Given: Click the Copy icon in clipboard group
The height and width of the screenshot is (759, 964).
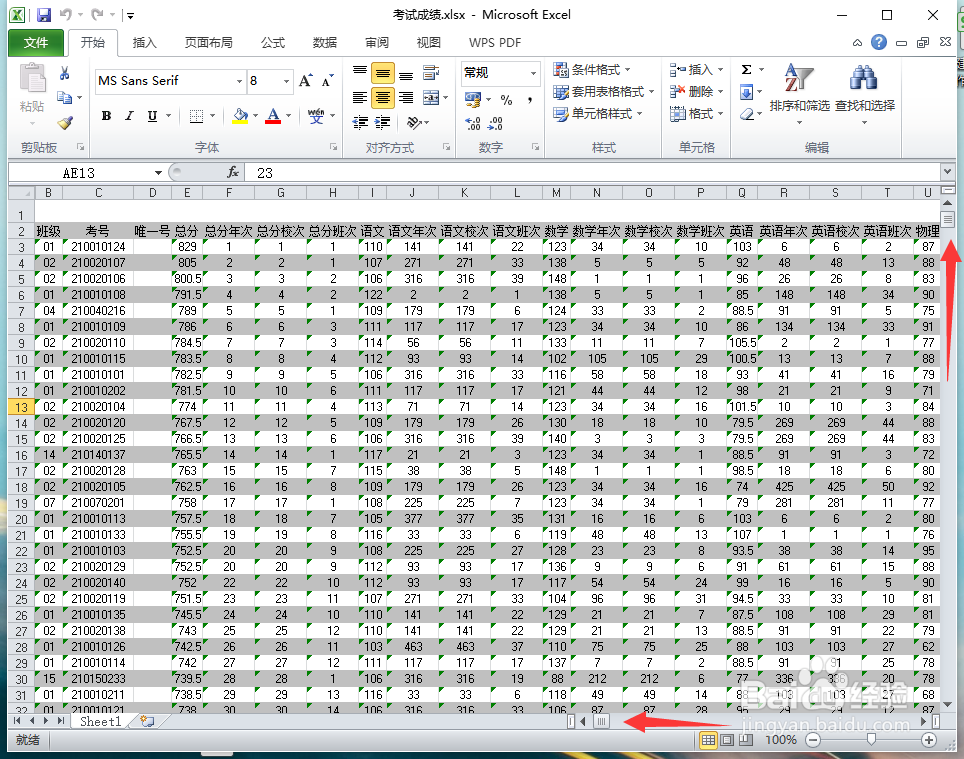Looking at the screenshot, I should tap(64, 97).
